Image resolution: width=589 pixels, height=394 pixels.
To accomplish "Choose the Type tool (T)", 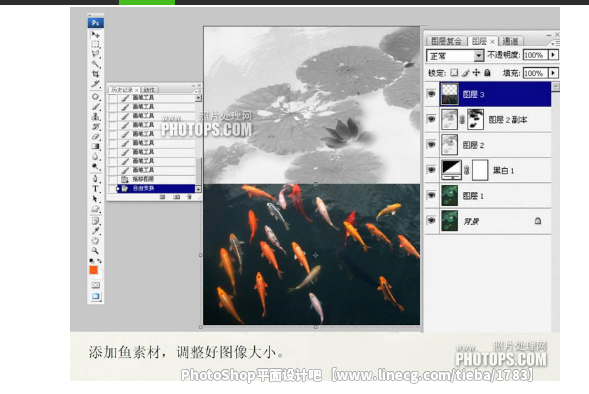I will (95, 189).
